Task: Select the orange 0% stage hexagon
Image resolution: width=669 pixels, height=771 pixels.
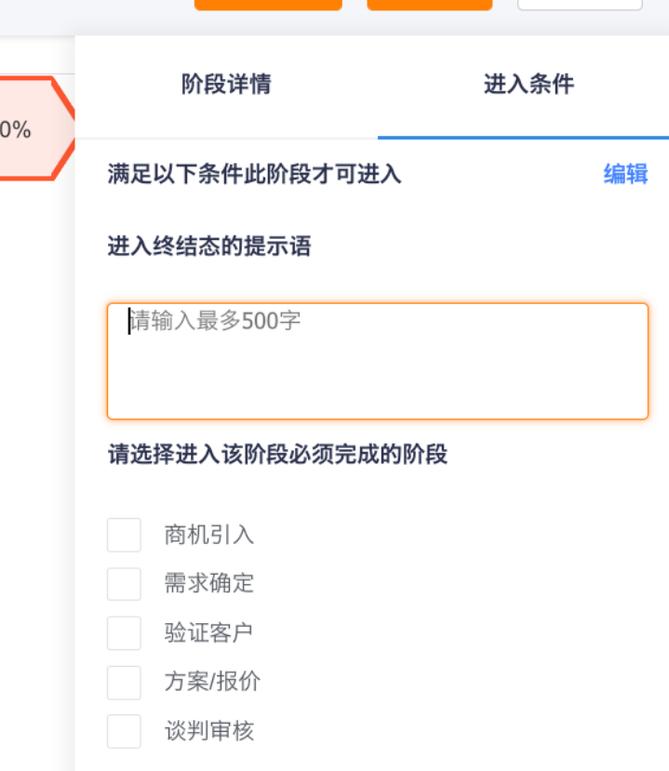Action: coord(30,129)
